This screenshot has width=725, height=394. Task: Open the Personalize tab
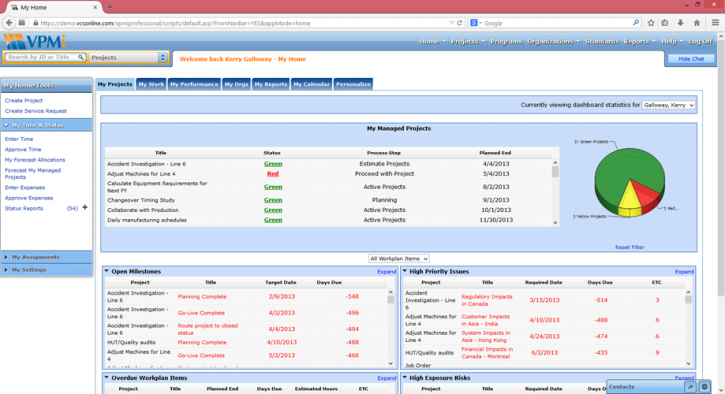353,84
